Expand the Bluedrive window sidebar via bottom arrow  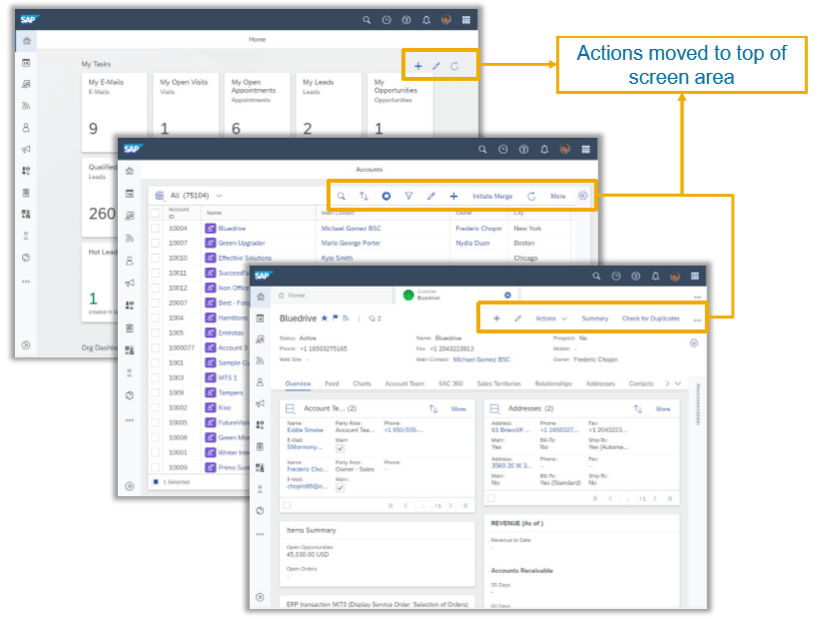260,597
